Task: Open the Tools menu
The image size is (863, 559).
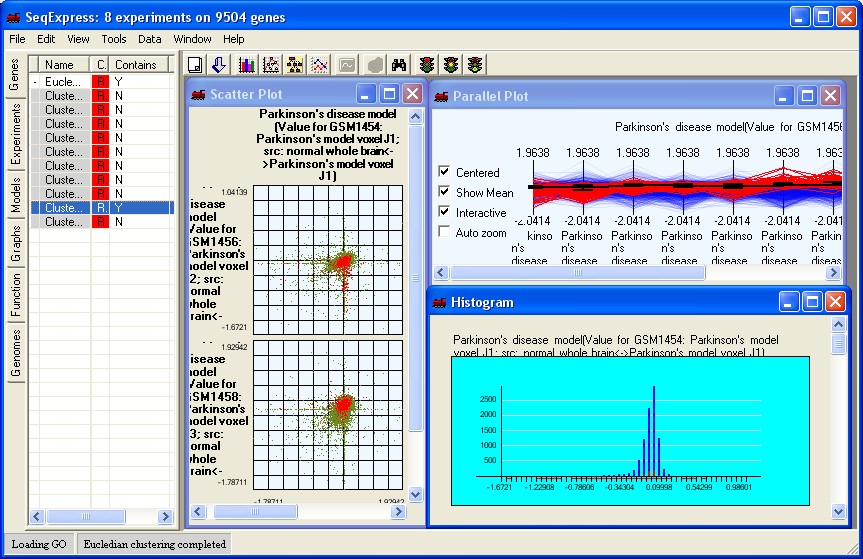Action: point(114,39)
